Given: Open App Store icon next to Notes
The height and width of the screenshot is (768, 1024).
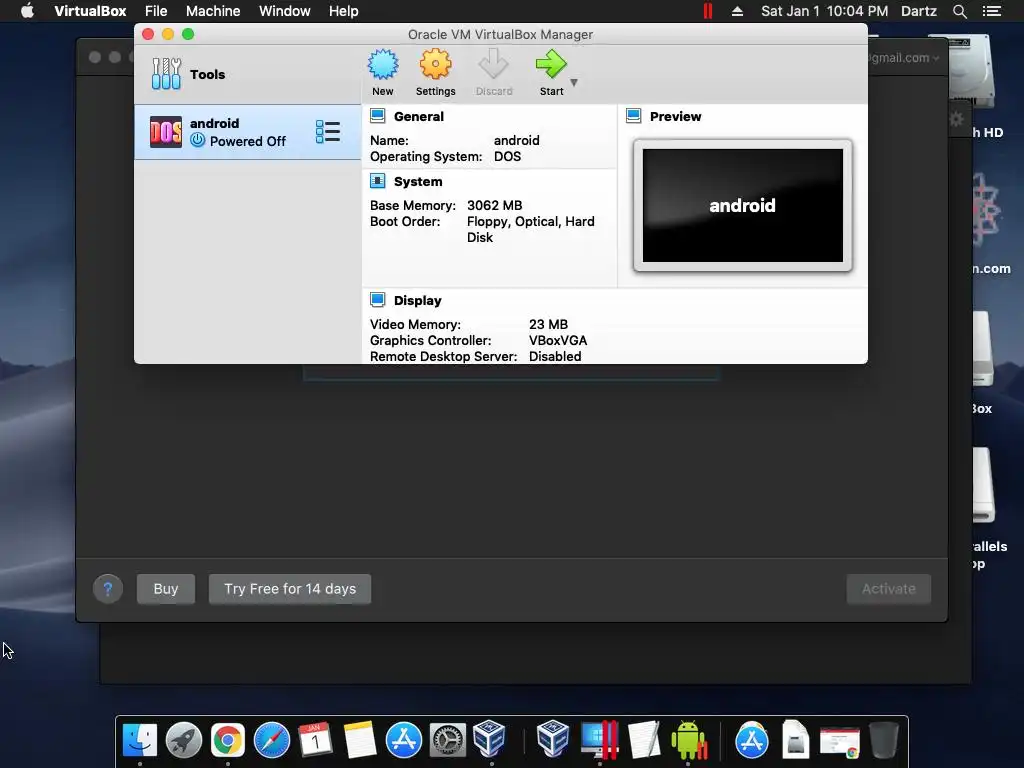Looking at the screenshot, I should (404, 740).
